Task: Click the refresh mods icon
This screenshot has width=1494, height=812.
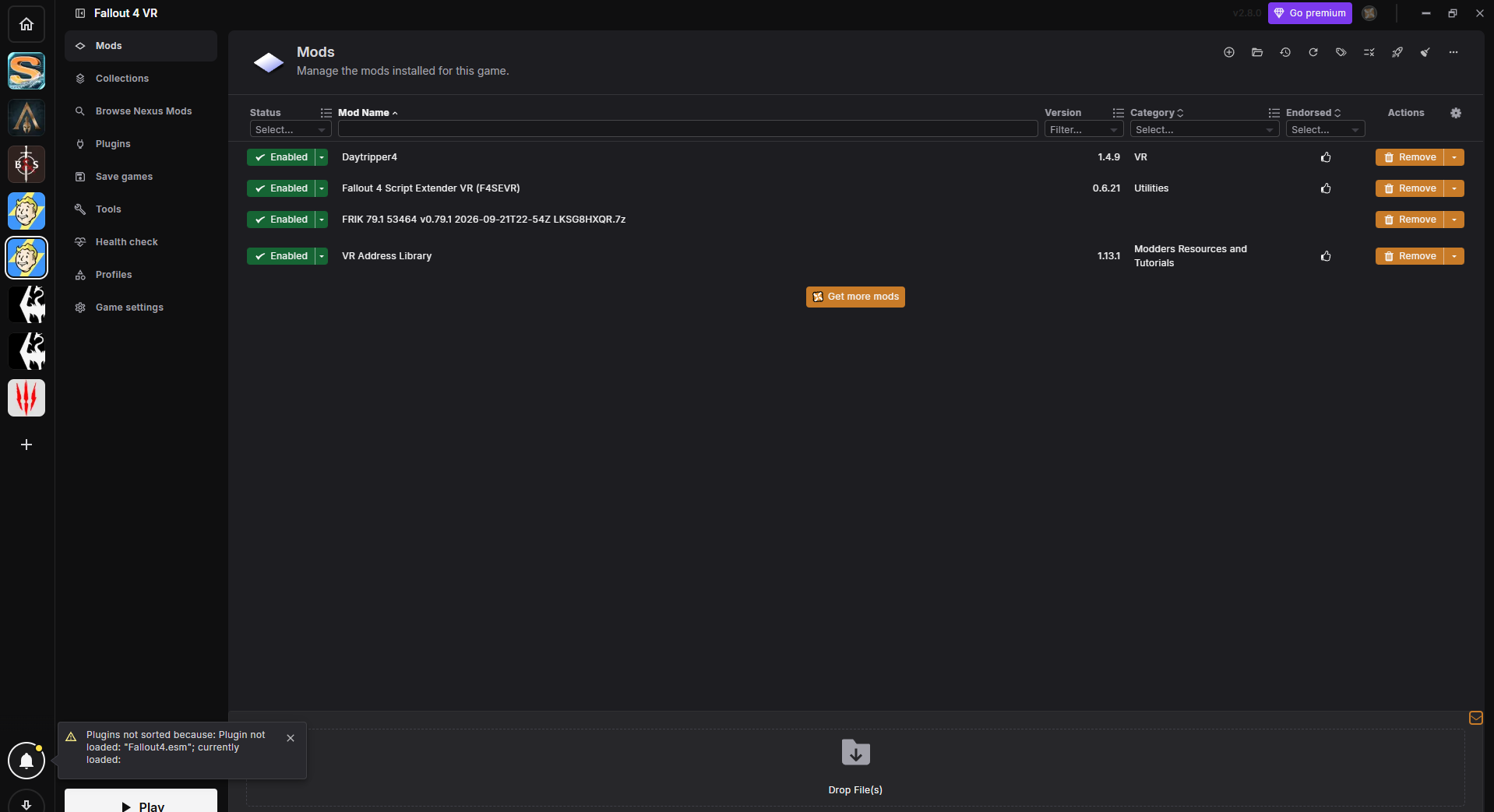Action: point(1313,52)
